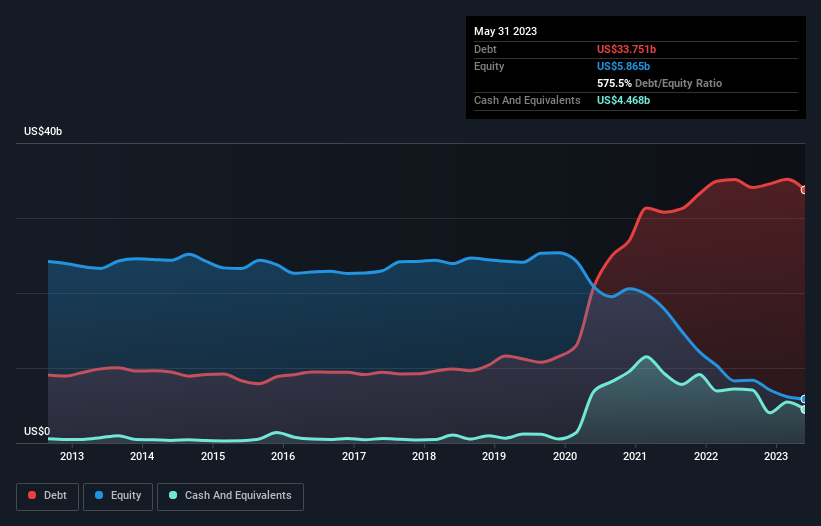Click the teal Cash endpoint marker
Image resolution: width=821 pixels, height=526 pixels.
pos(804,409)
